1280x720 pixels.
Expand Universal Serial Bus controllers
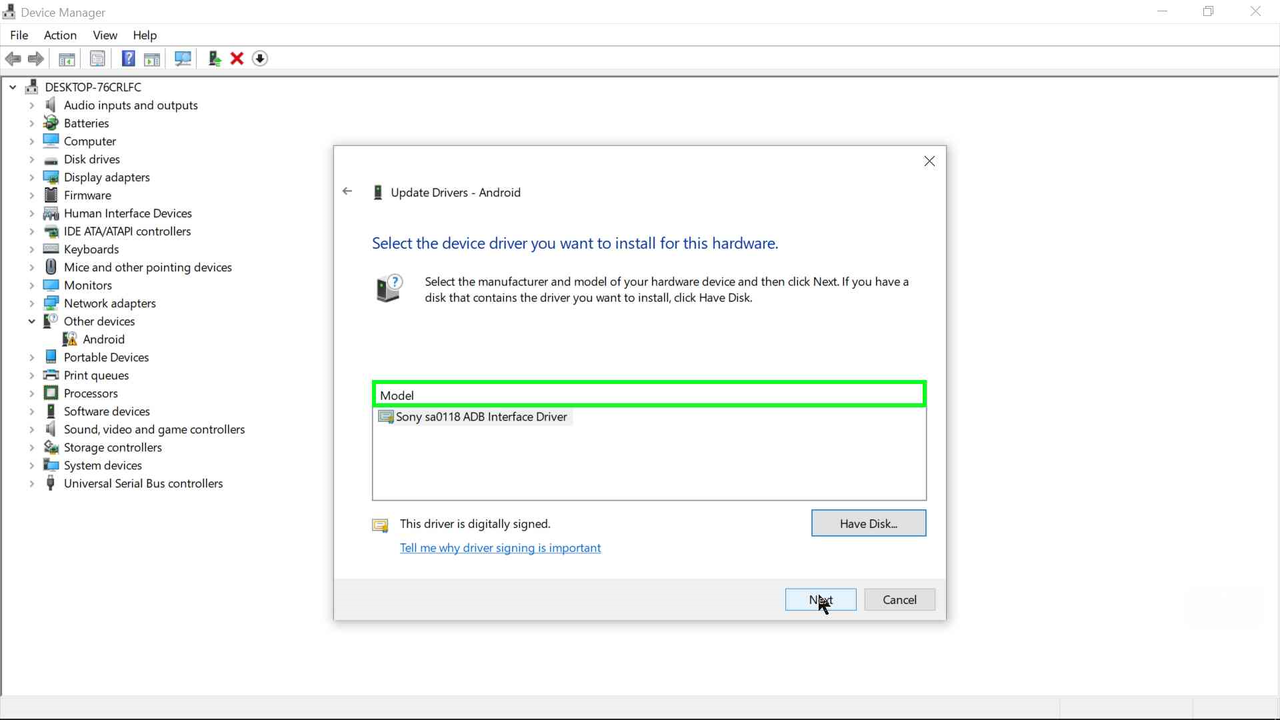pyautogui.click(x=32, y=483)
